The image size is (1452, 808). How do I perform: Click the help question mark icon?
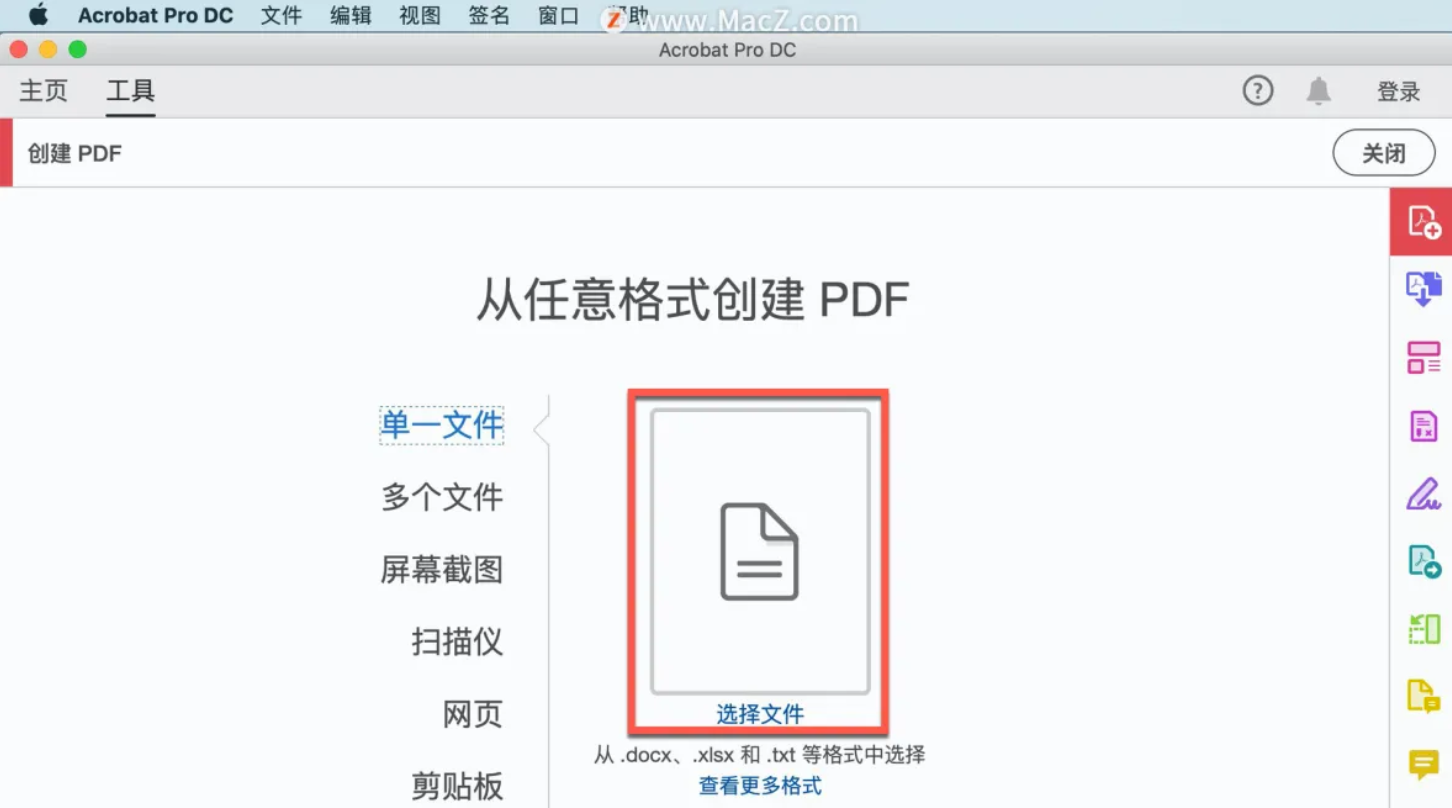click(1258, 91)
